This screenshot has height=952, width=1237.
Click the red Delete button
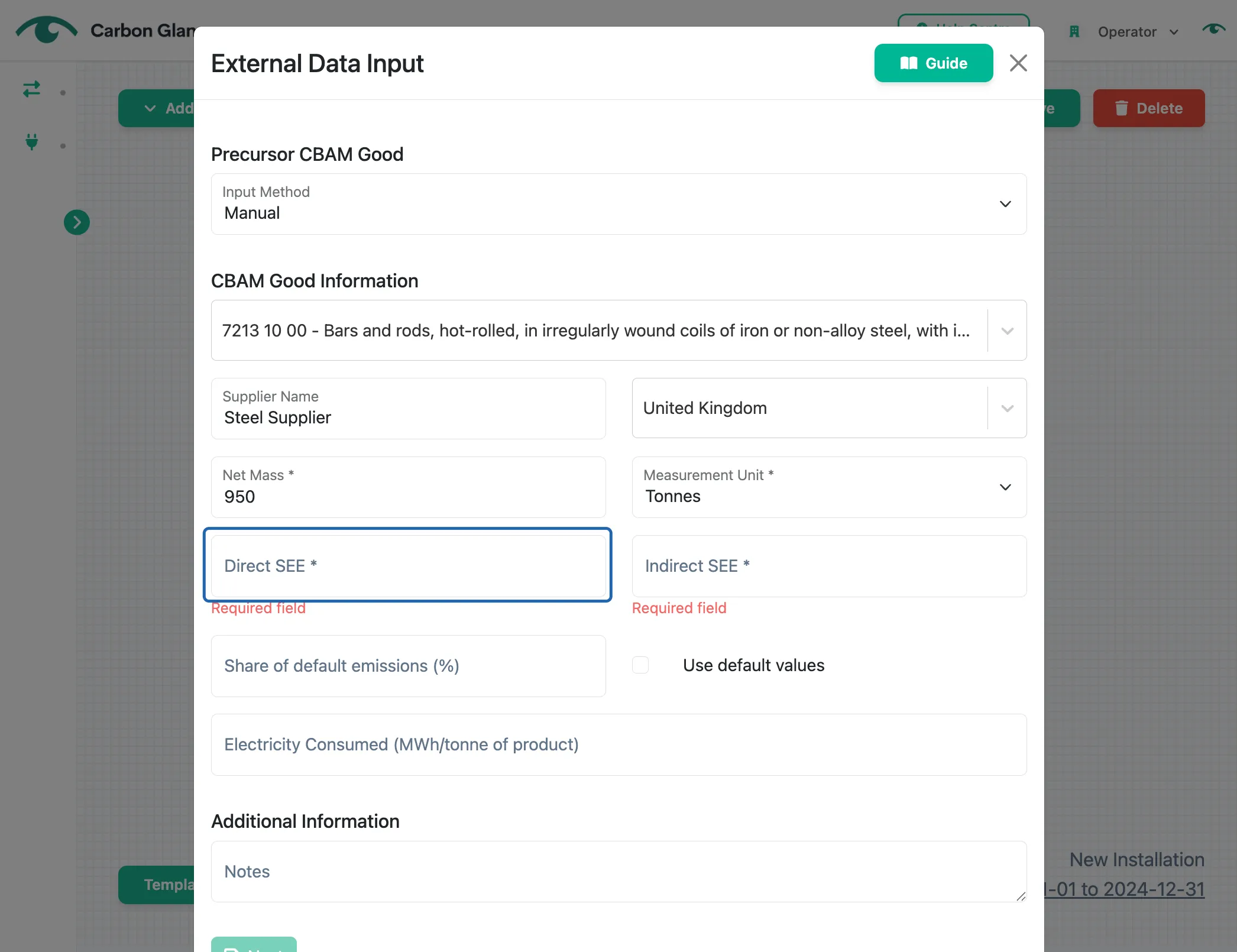pyautogui.click(x=1148, y=108)
